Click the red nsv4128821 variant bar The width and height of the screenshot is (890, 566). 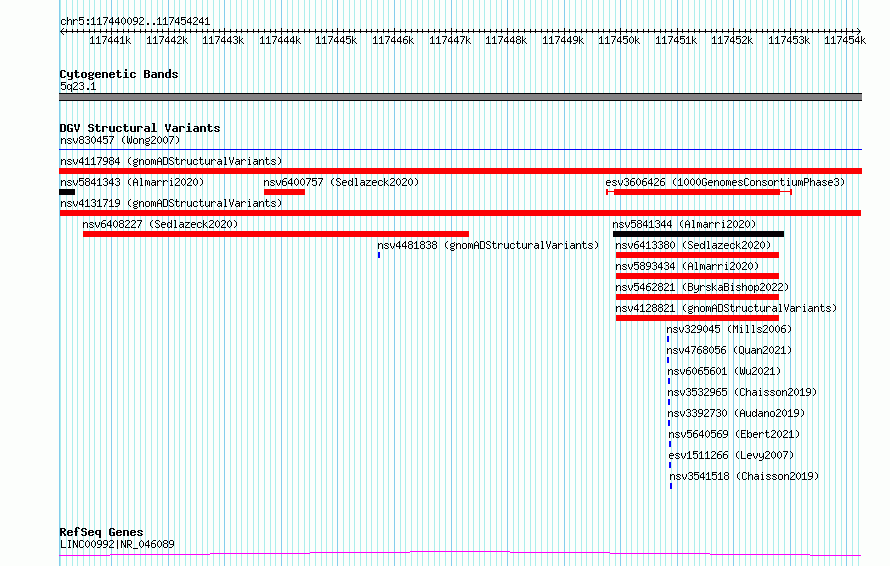[x=697, y=318]
